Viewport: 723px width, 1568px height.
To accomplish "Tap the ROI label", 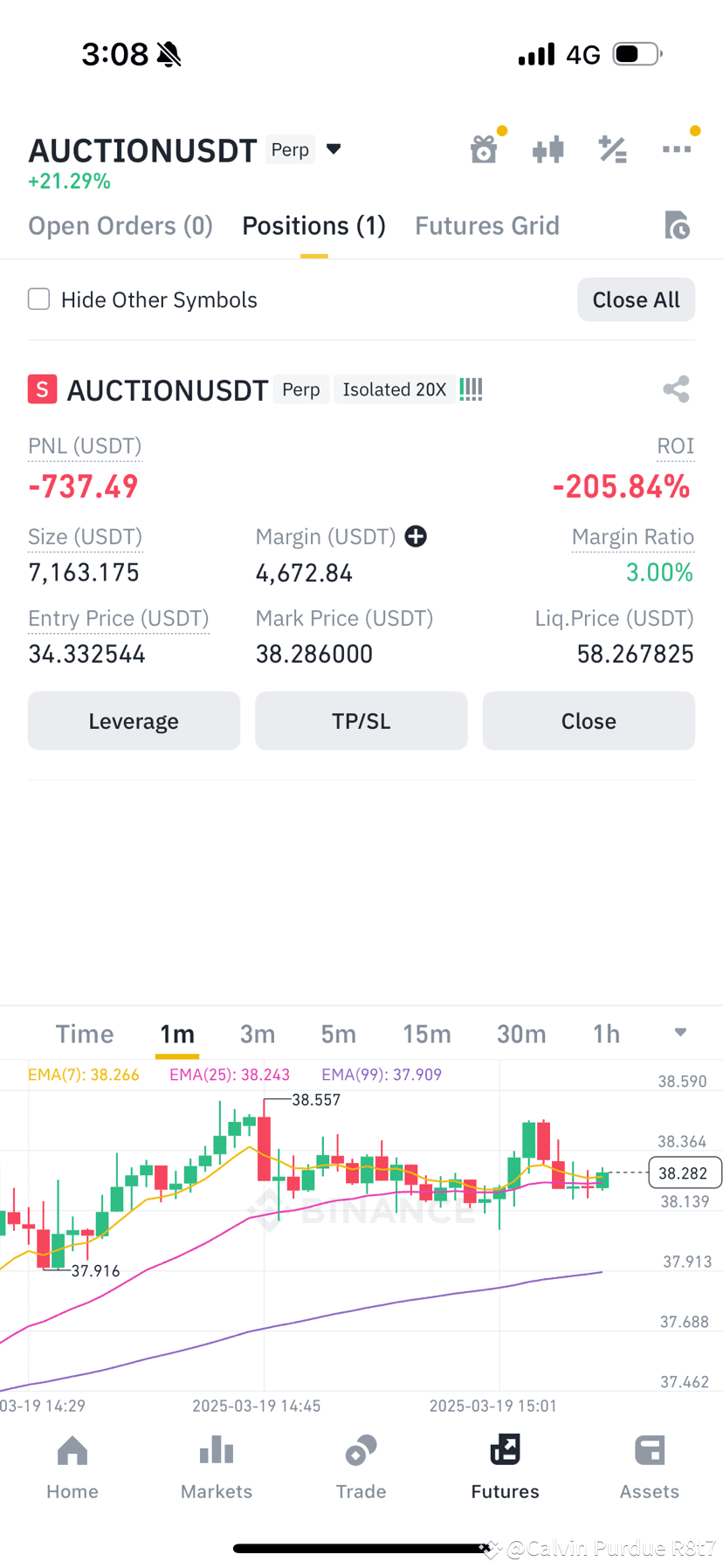I will pos(675,446).
